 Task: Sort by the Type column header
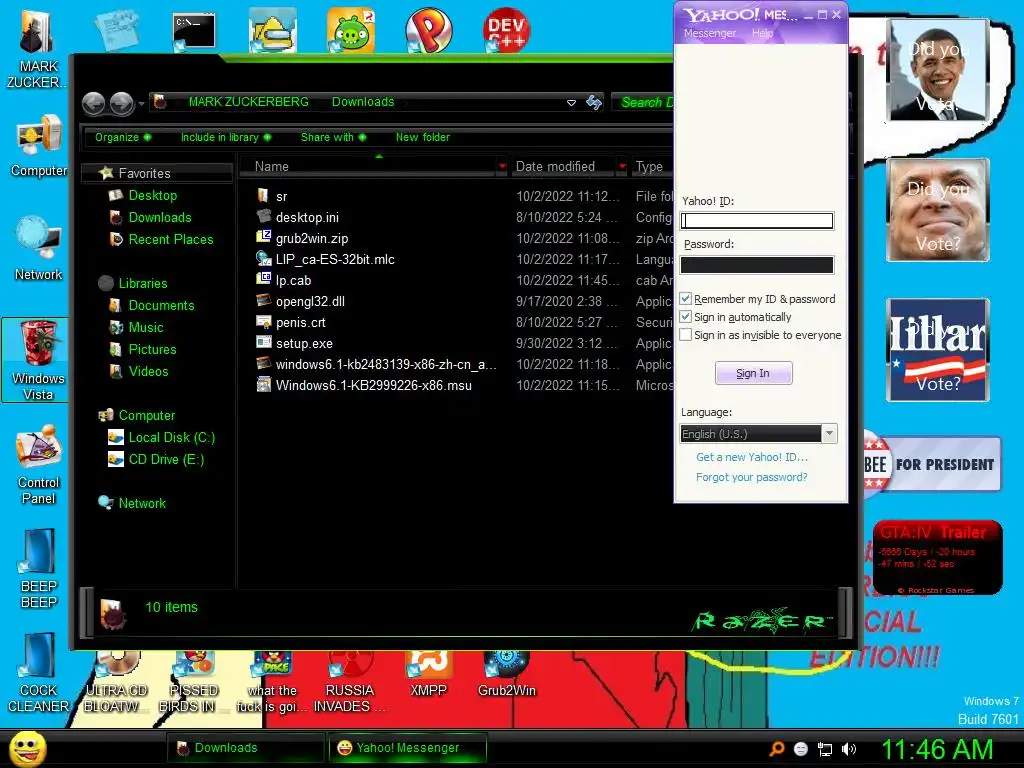coord(652,167)
